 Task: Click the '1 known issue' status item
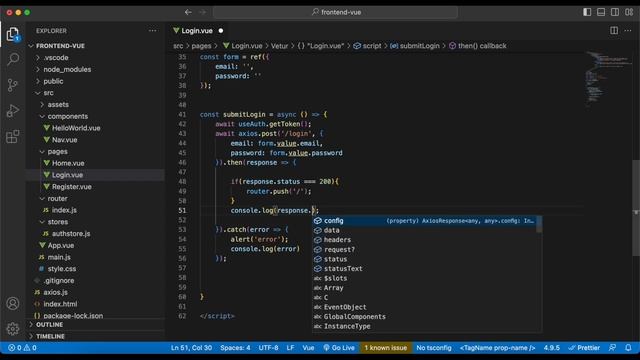click(x=386, y=348)
